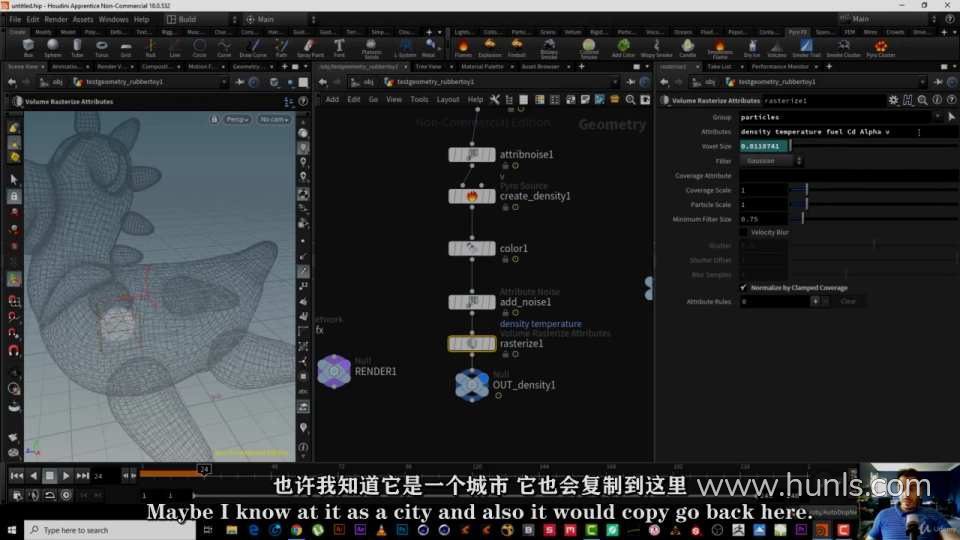This screenshot has height=540, width=960.
Task: Switch to the Asset Browser tab
Action: pos(540,66)
